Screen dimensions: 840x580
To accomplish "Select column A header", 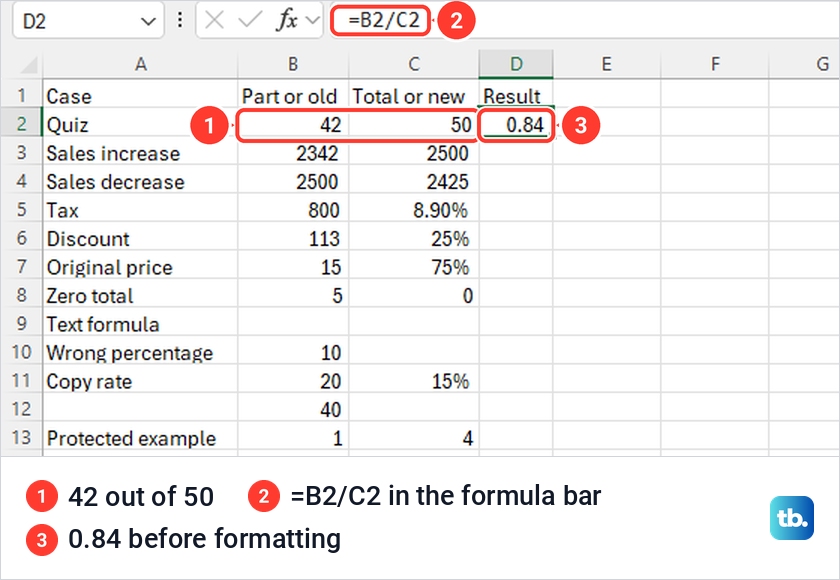I will coord(140,64).
